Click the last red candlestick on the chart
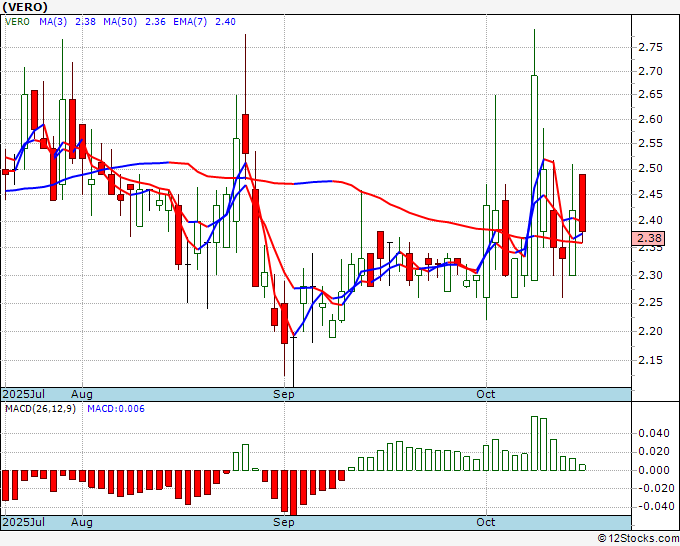The image size is (680, 546). (x=582, y=203)
